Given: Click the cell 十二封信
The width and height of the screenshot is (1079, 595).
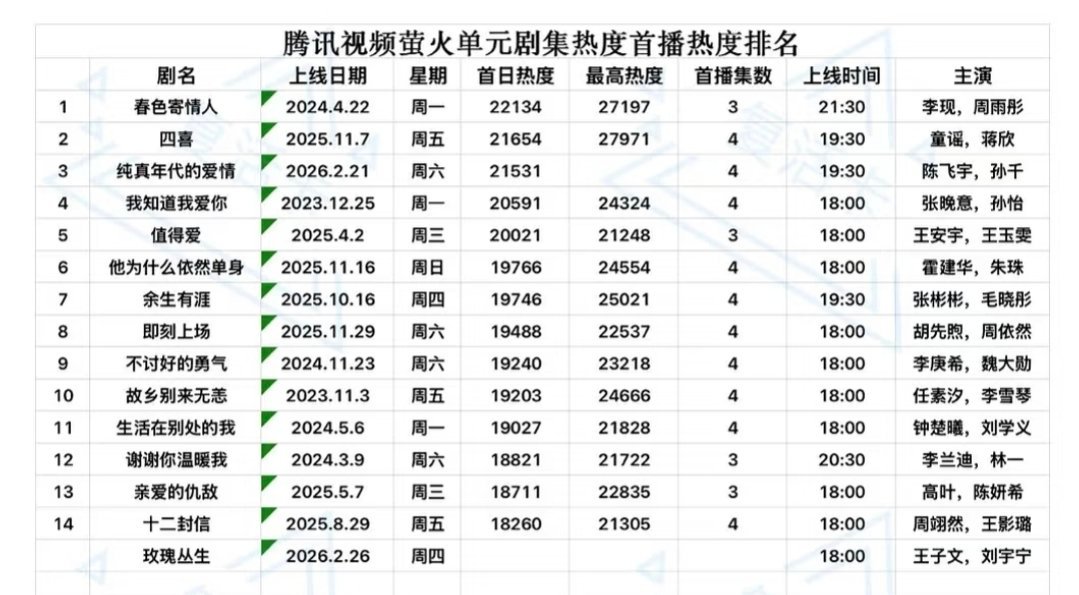Looking at the screenshot, I should [176, 524].
